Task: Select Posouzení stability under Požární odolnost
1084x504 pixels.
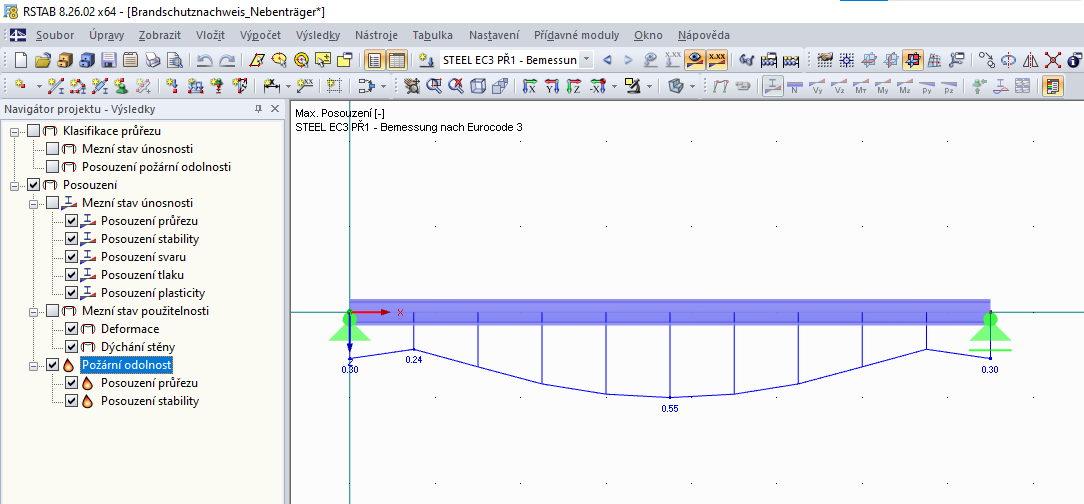Action: 150,400
